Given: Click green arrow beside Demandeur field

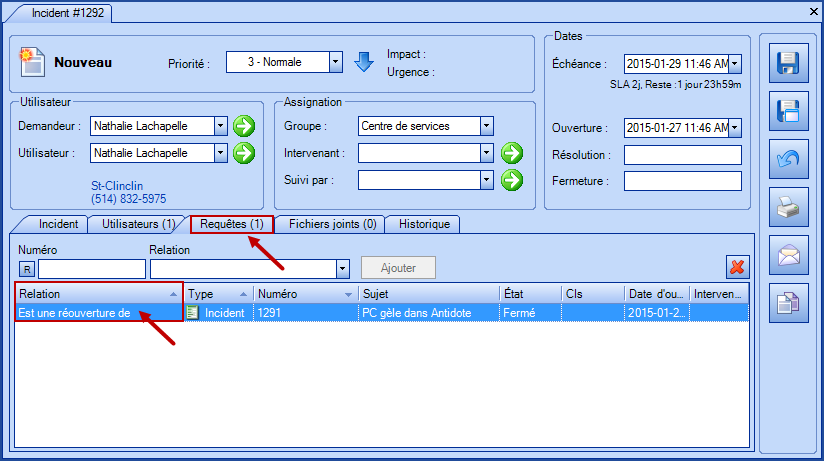Looking at the screenshot, I should (244, 126).
